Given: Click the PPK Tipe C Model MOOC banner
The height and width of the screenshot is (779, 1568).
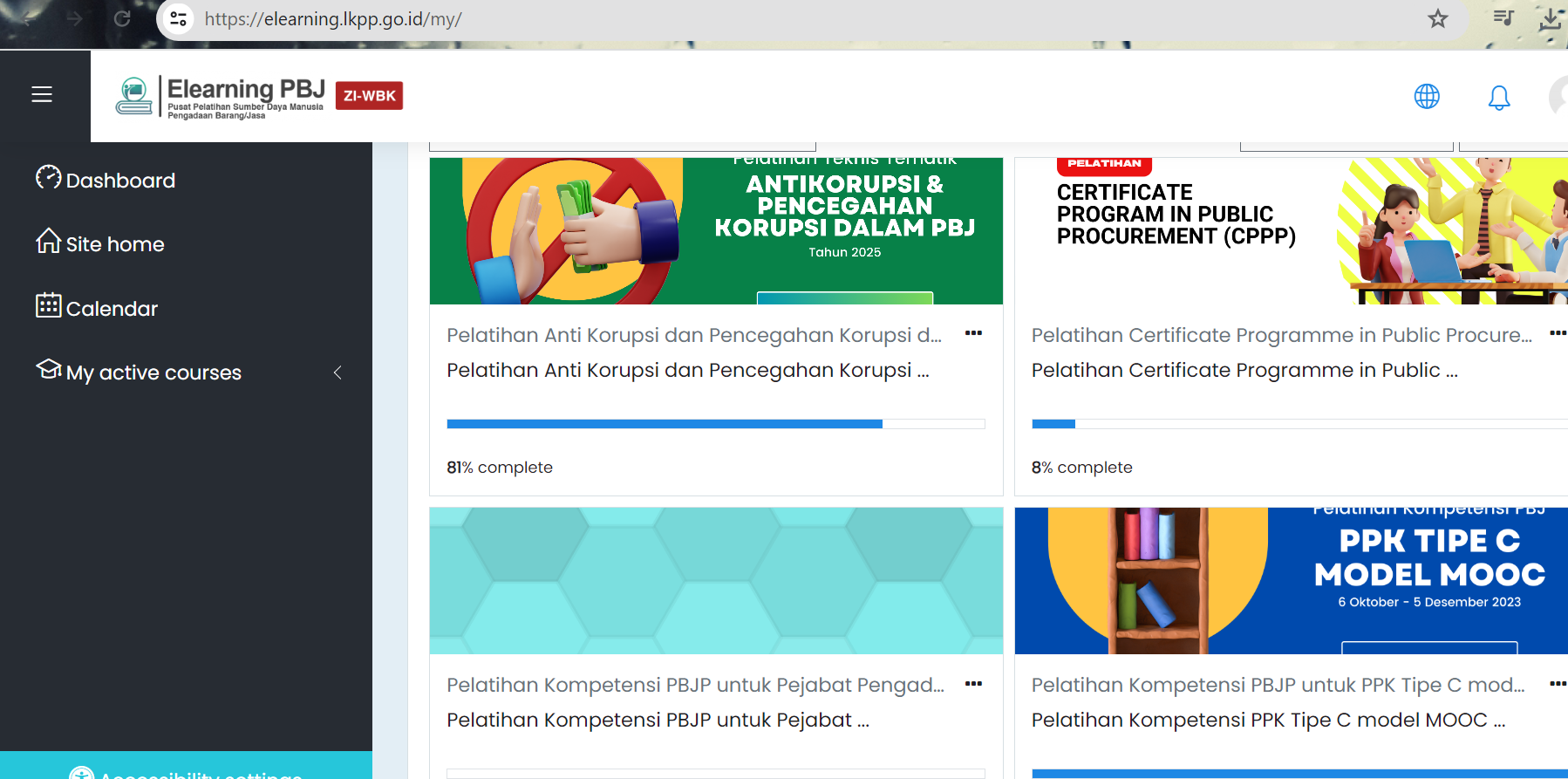Looking at the screenshot, I should coord(1291,580).
